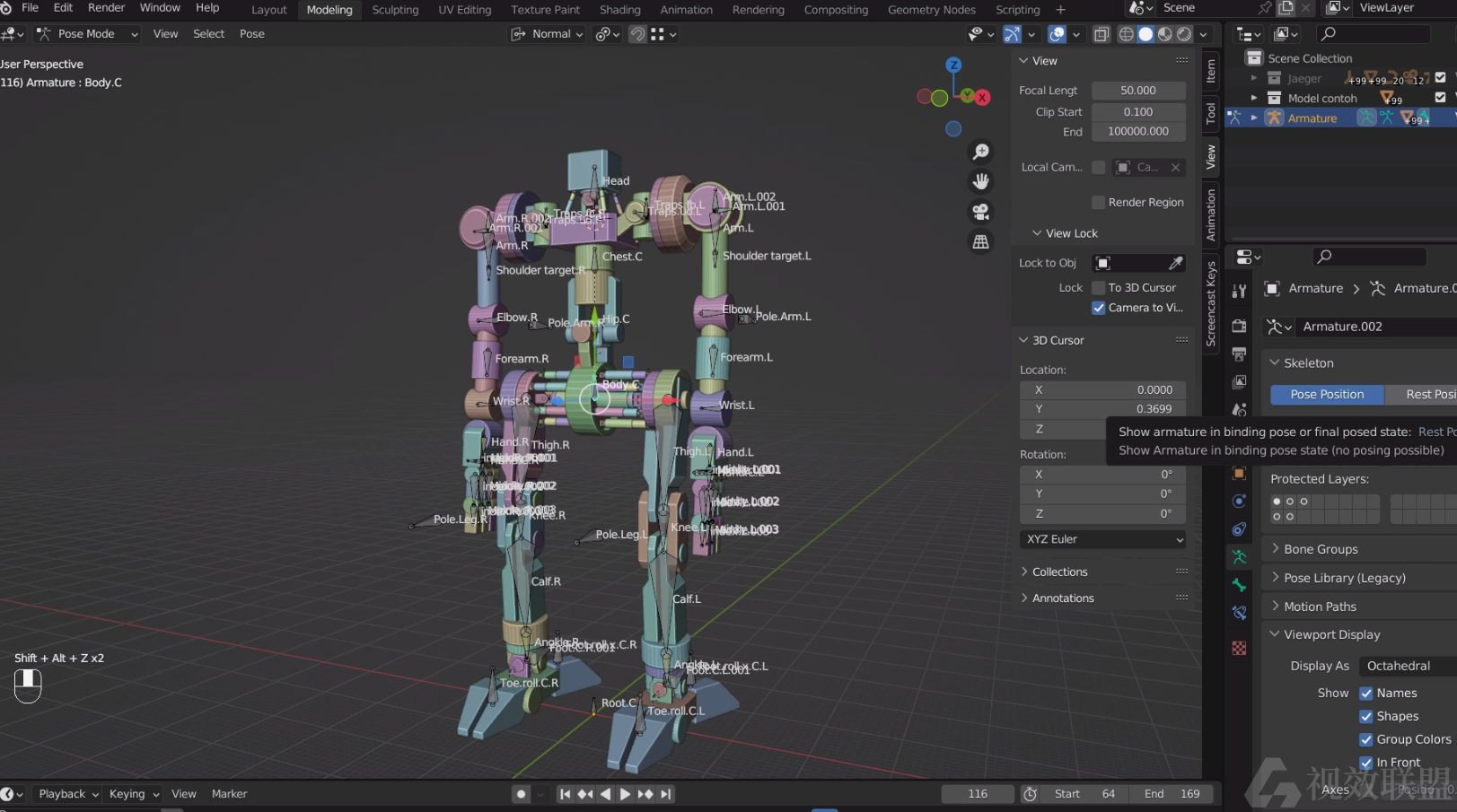Open the timeline Keying popover
This screenshot has width=1457, height=812.
134,794
